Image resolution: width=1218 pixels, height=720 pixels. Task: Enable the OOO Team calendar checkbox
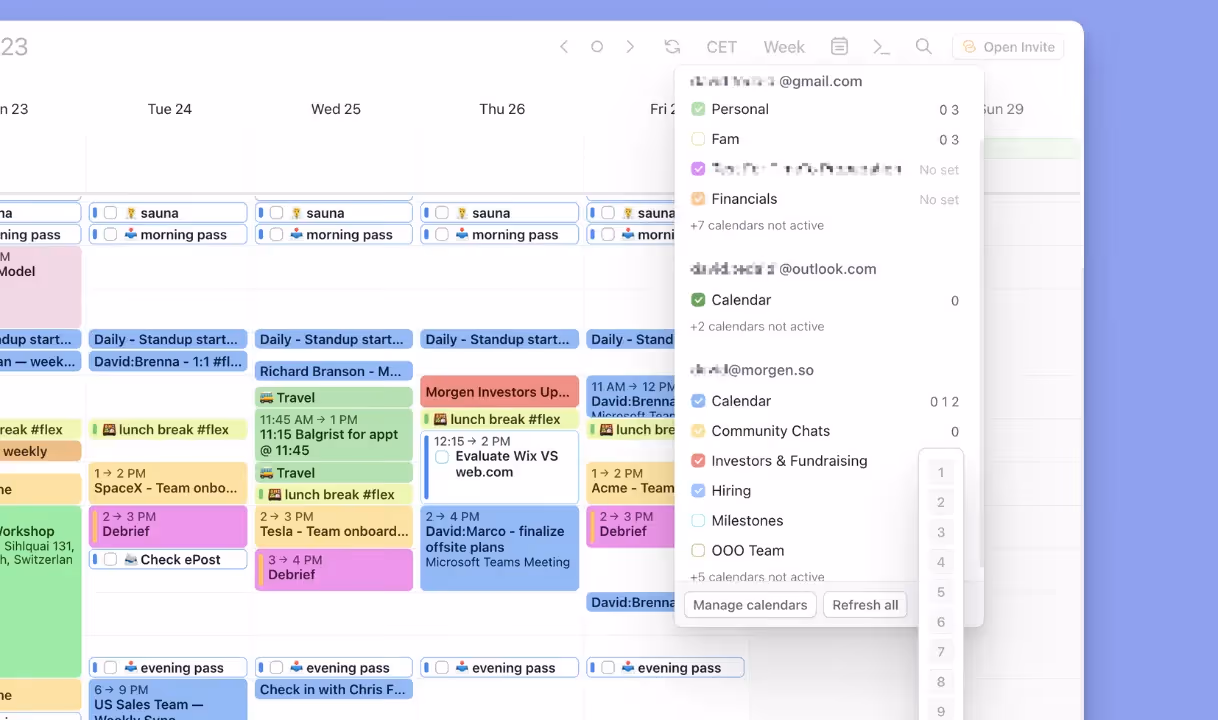(x=698, y=551)
